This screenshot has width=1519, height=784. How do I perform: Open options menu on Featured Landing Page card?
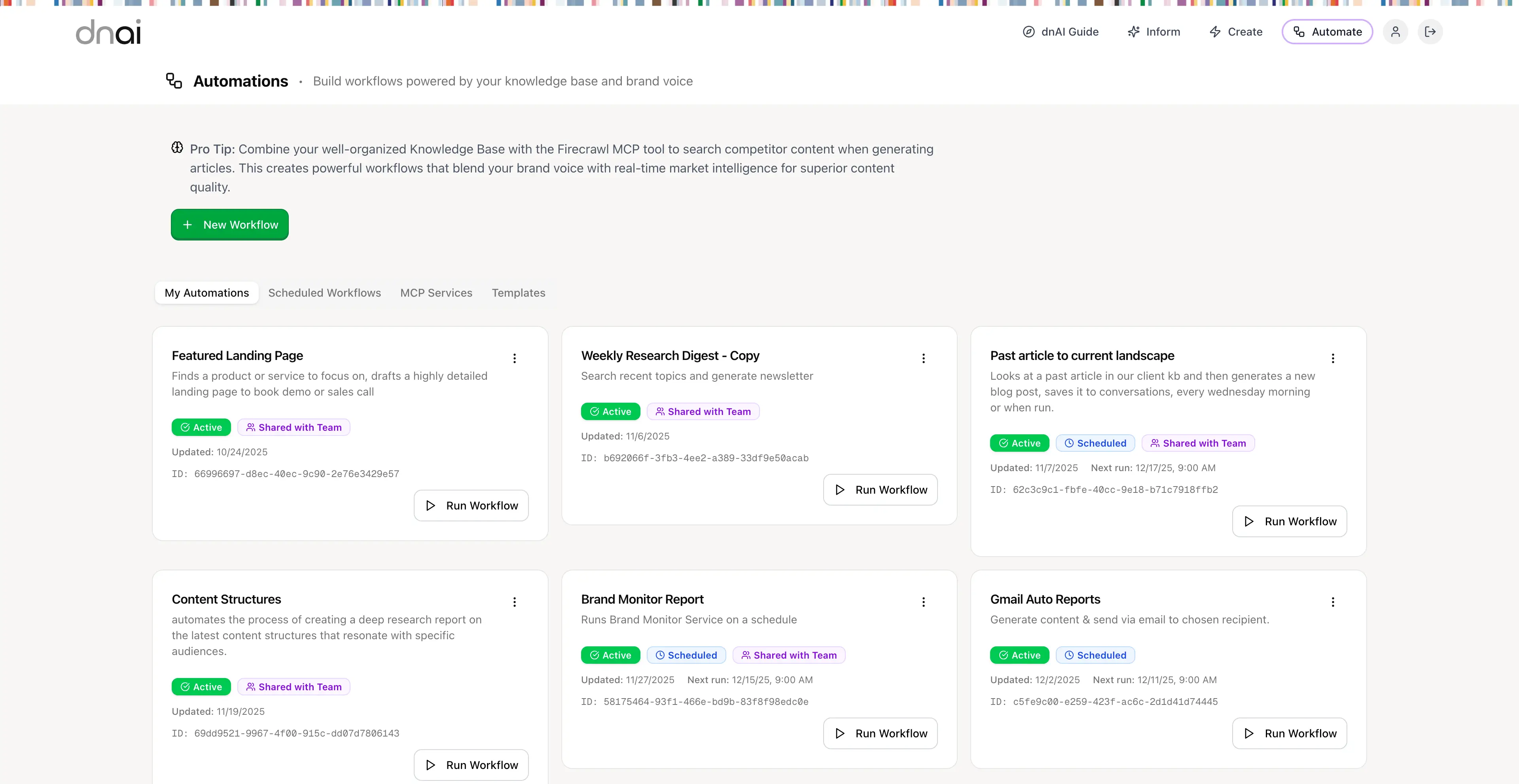(x=514, y=358)
